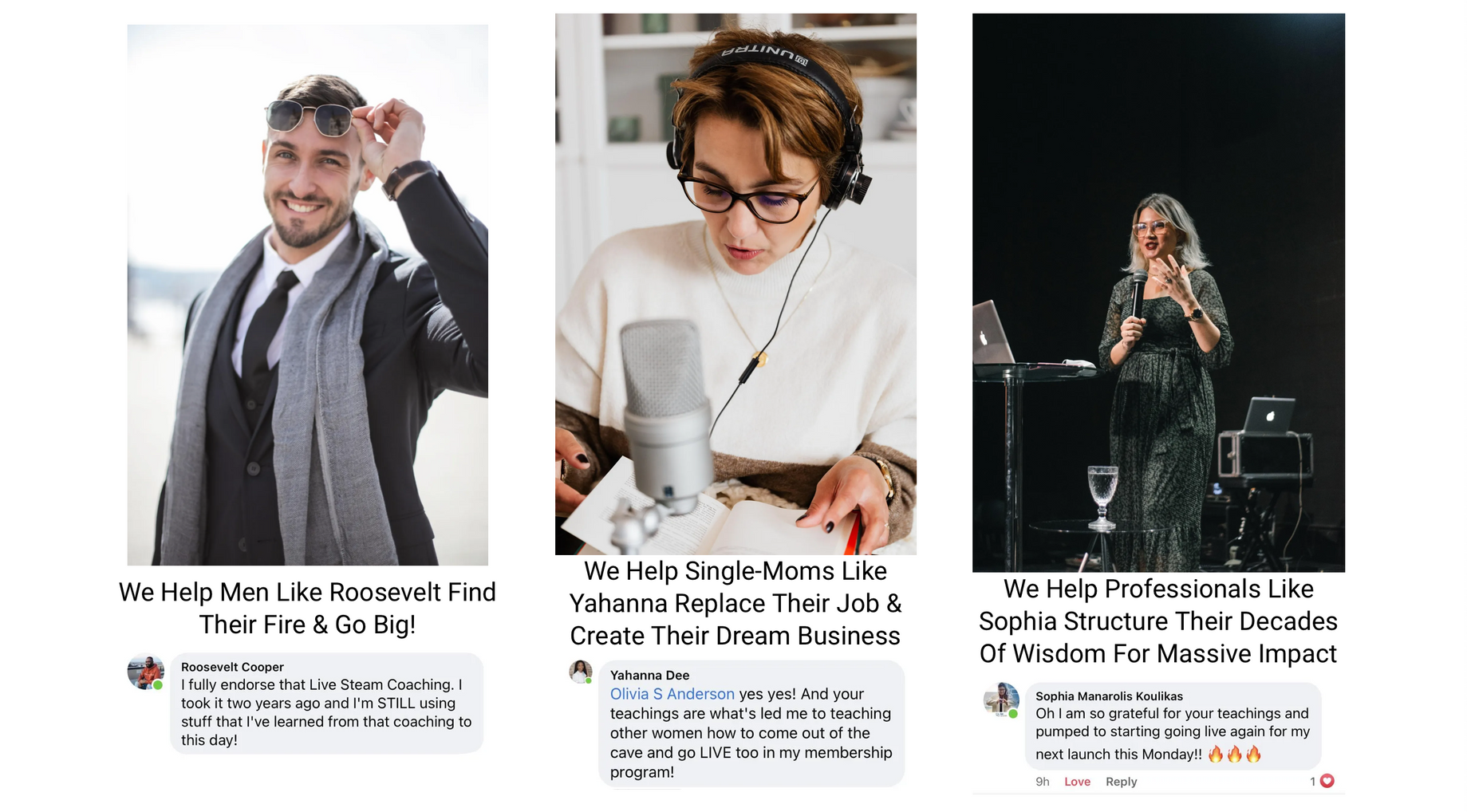Viewport: 1467px width, 812px height.
Task: Click the Sophia Manarolis Koulikas commenter name
Action: tap(1109, 696)
